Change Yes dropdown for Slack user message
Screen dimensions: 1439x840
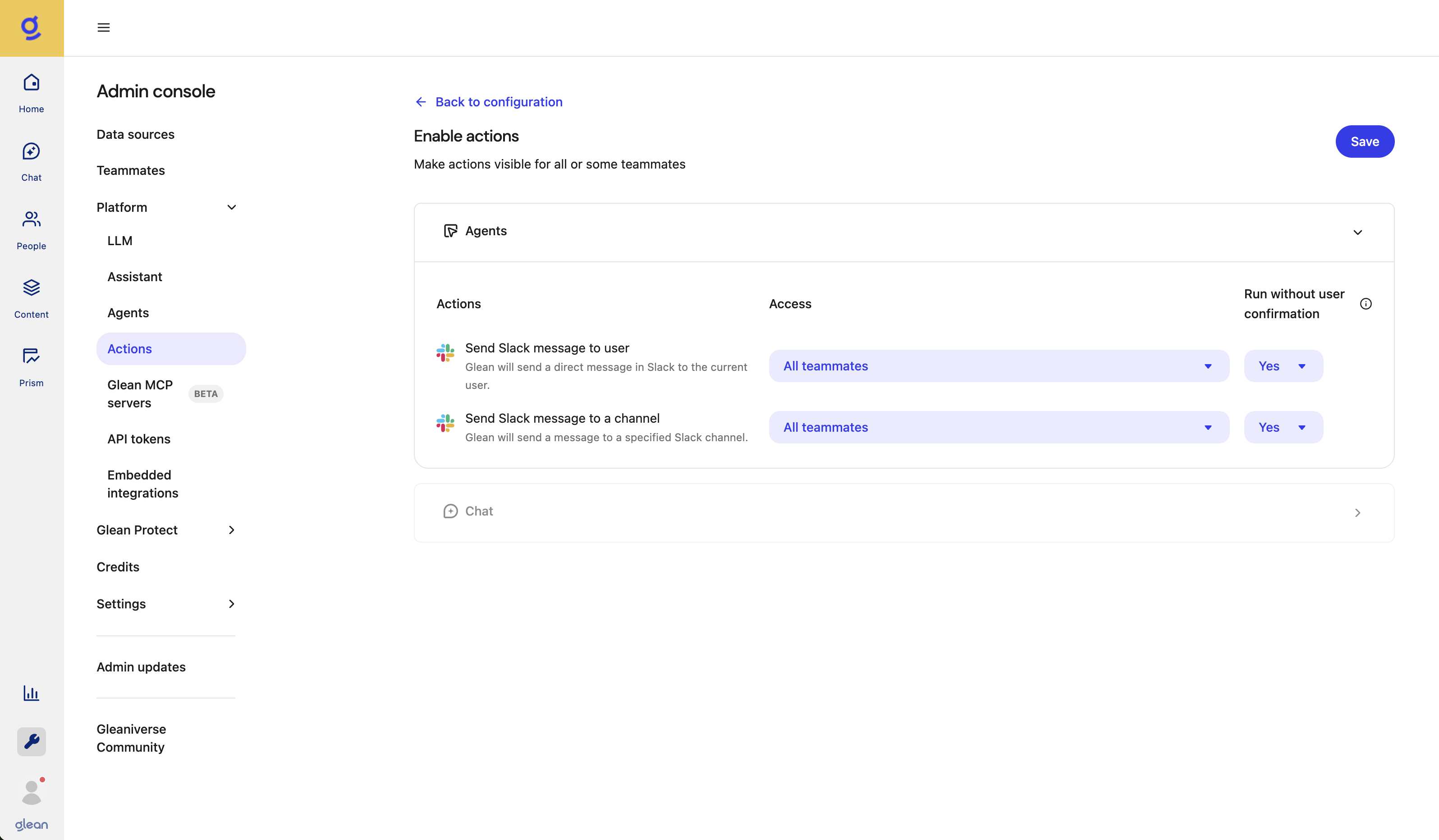1283,366
